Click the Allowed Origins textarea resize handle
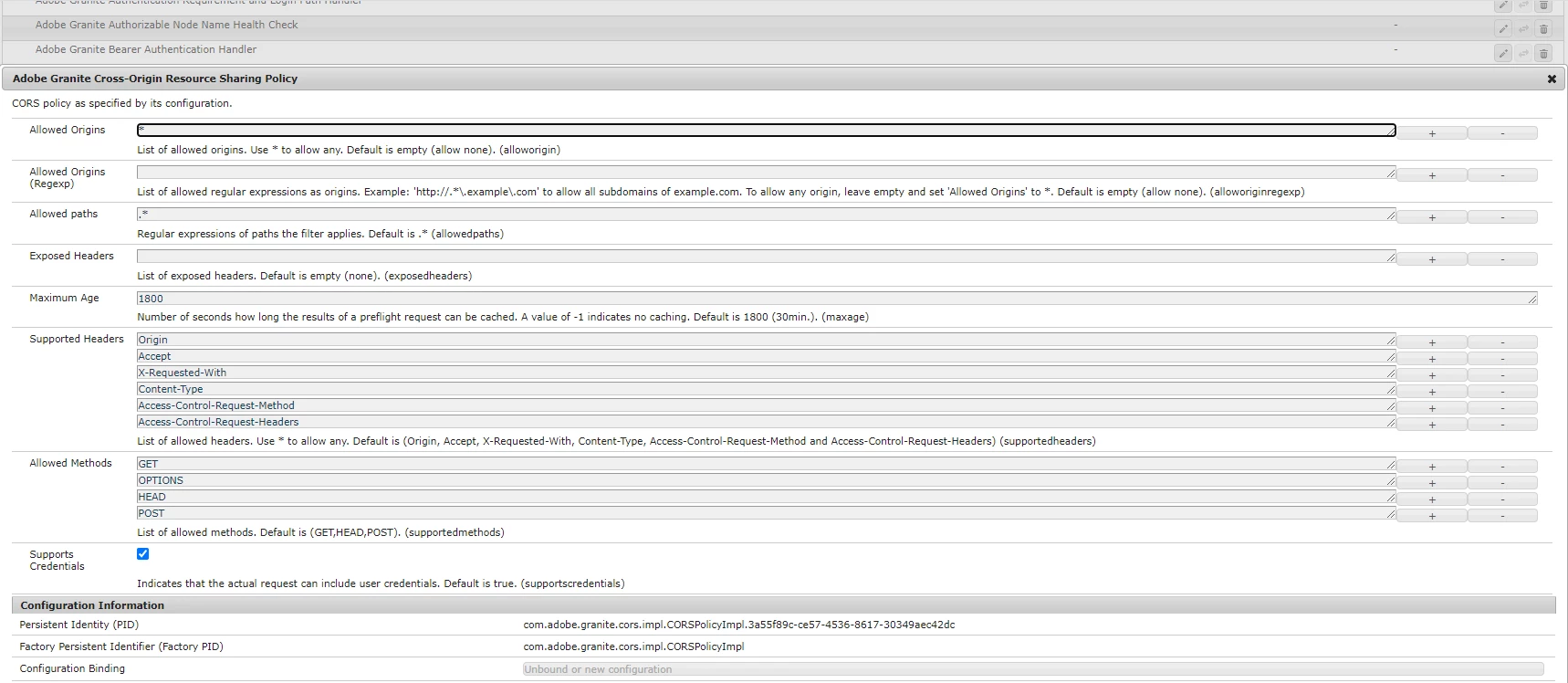This screenshot has width=1568, height=683. click(1391, 131)
